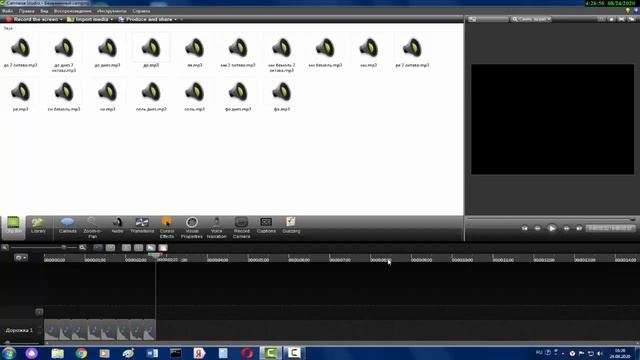Click the volume icon in system tray
Viewport: 640px width, 360px height.
600,353
